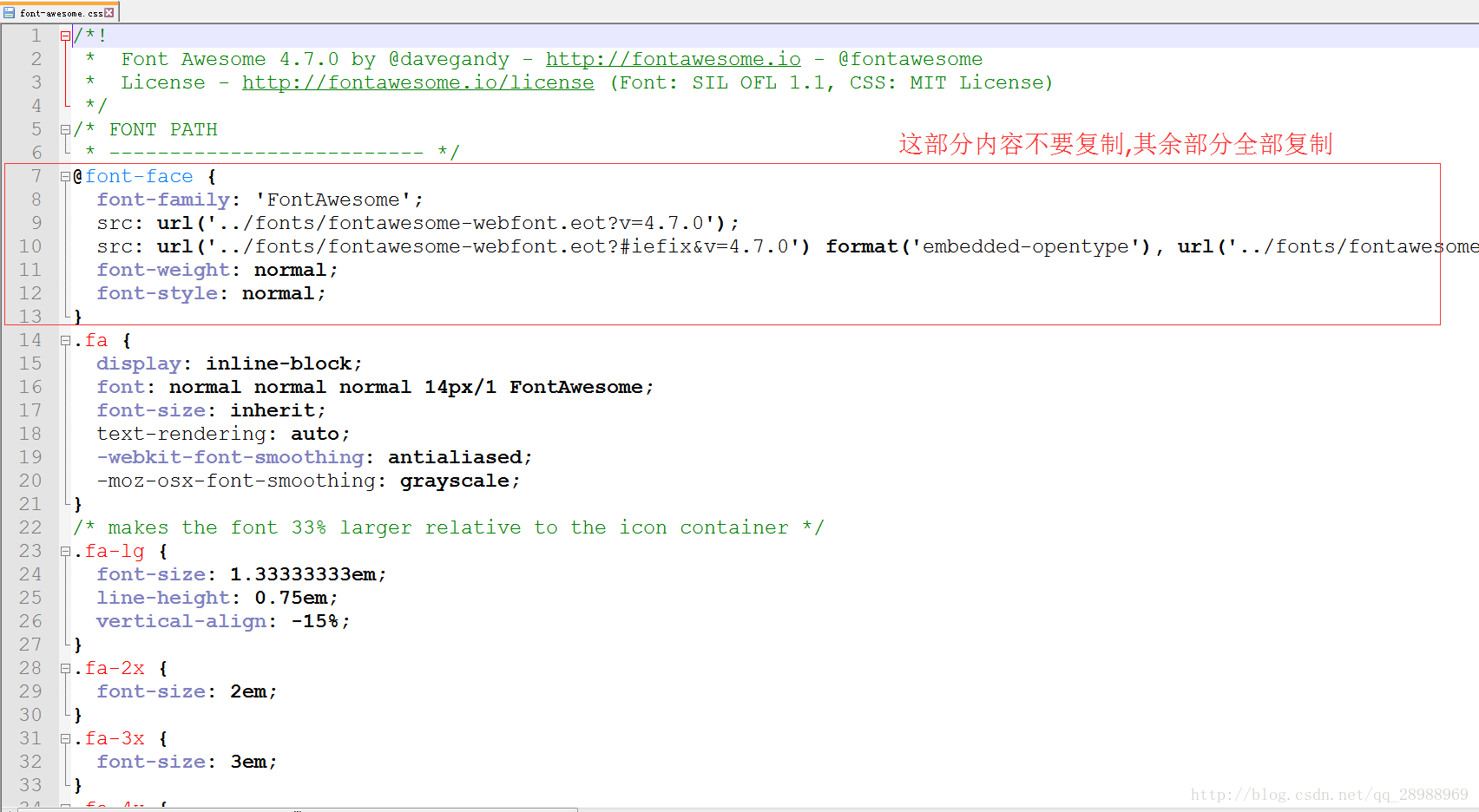Close the font-awesome.css tab

click(109, 13)
